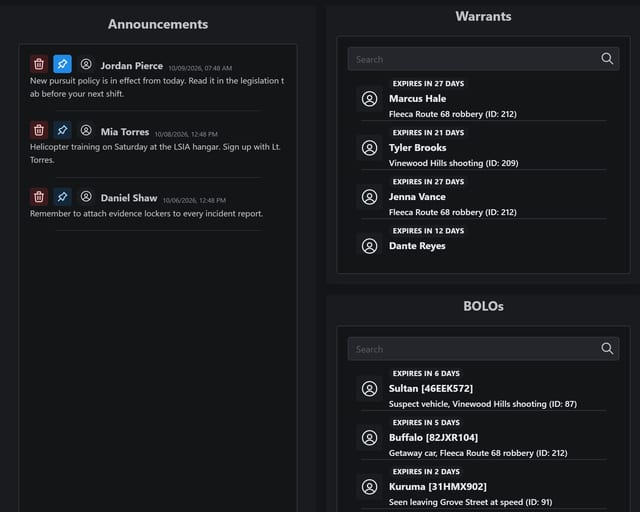Click Kuruma's EXPIRES IN 2 DAYS label
640x512 pixels.
pyautogui.click(x=426, y=472)
